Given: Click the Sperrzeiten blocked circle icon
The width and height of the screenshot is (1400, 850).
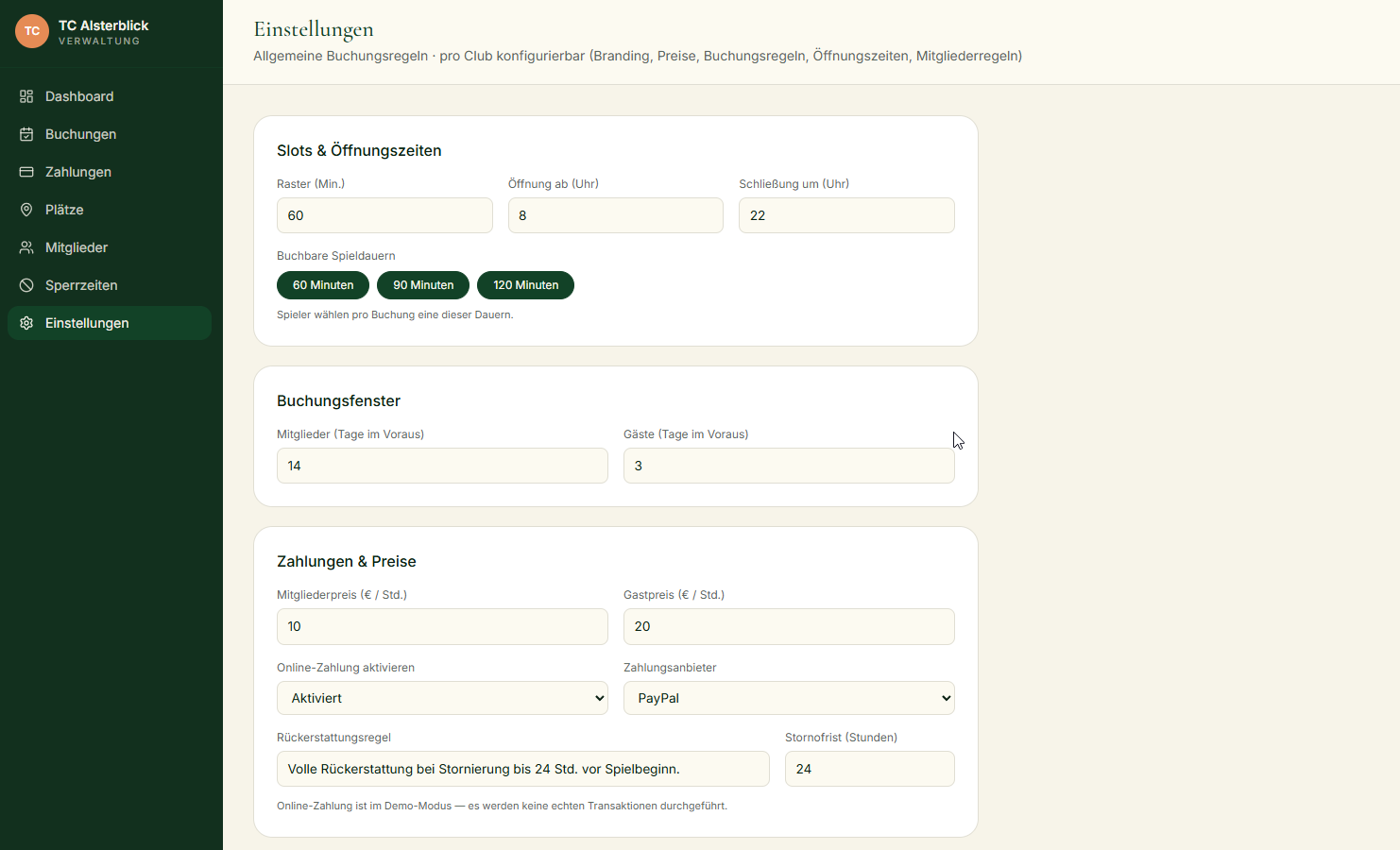Looking at the screenshot, I should point(26,285).
